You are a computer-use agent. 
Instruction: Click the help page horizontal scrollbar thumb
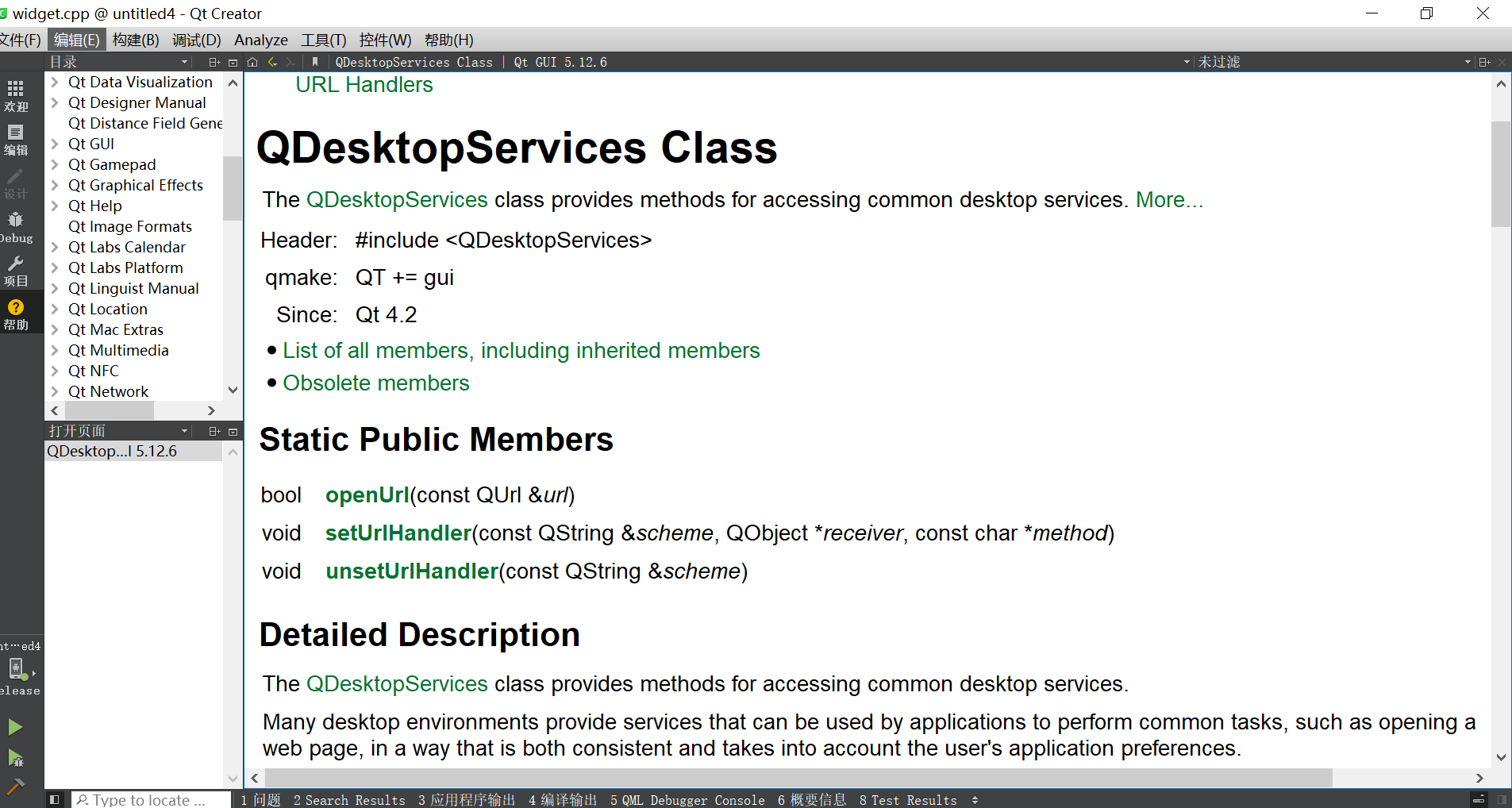798,778
